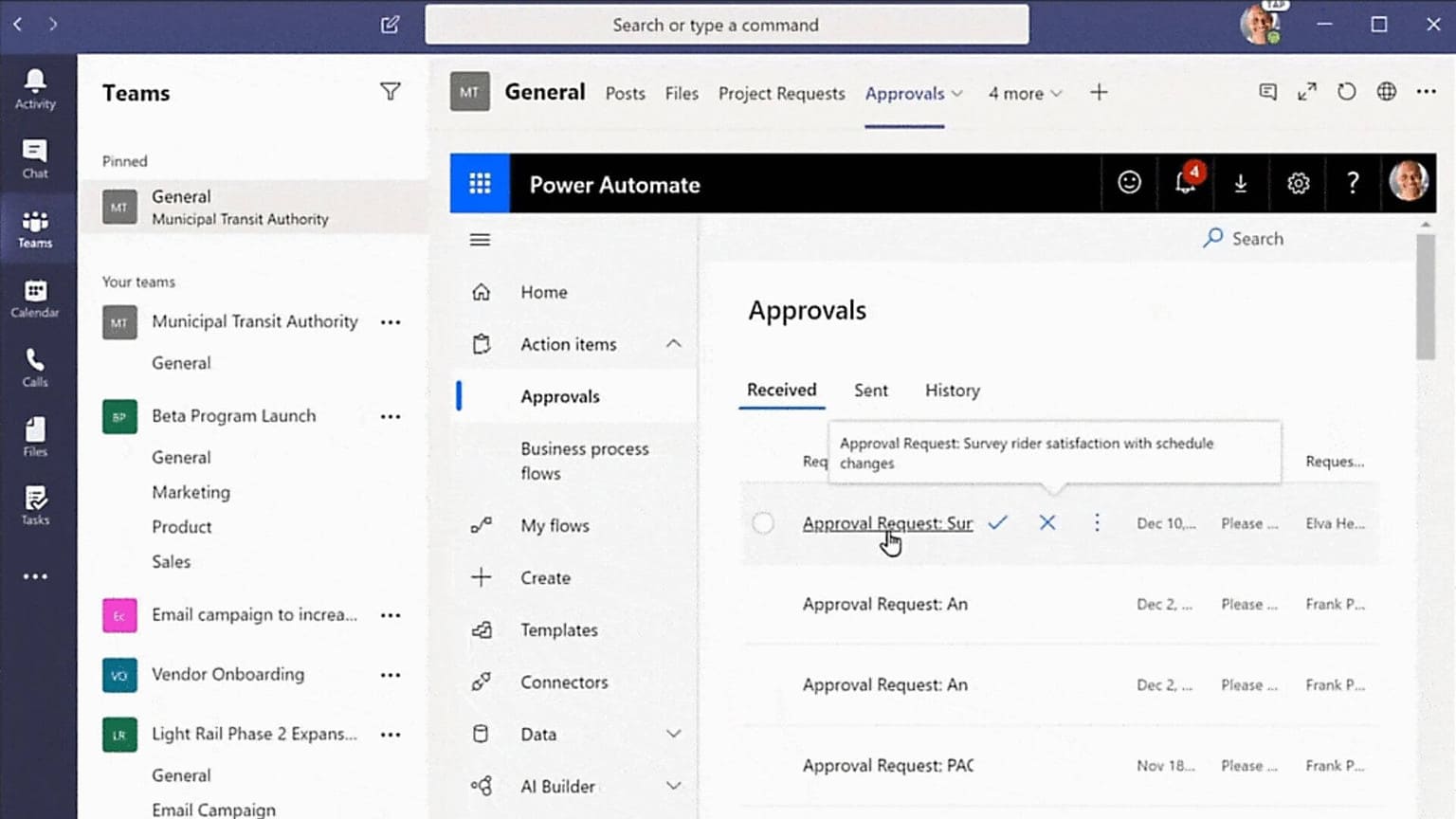Open notifications bell in Power Automate
Viewport: 1456px width, 819px height.
(x=1185, y=183)
